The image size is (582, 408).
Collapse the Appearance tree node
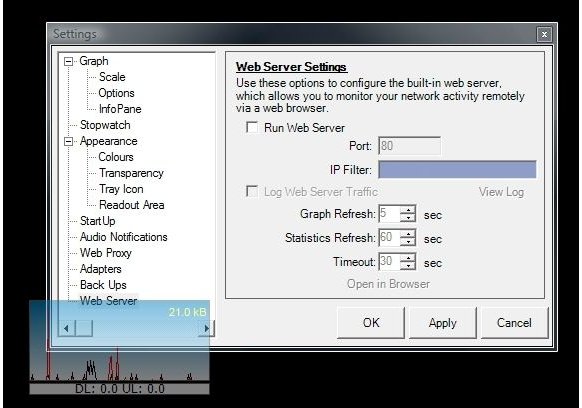coord(68,141)
